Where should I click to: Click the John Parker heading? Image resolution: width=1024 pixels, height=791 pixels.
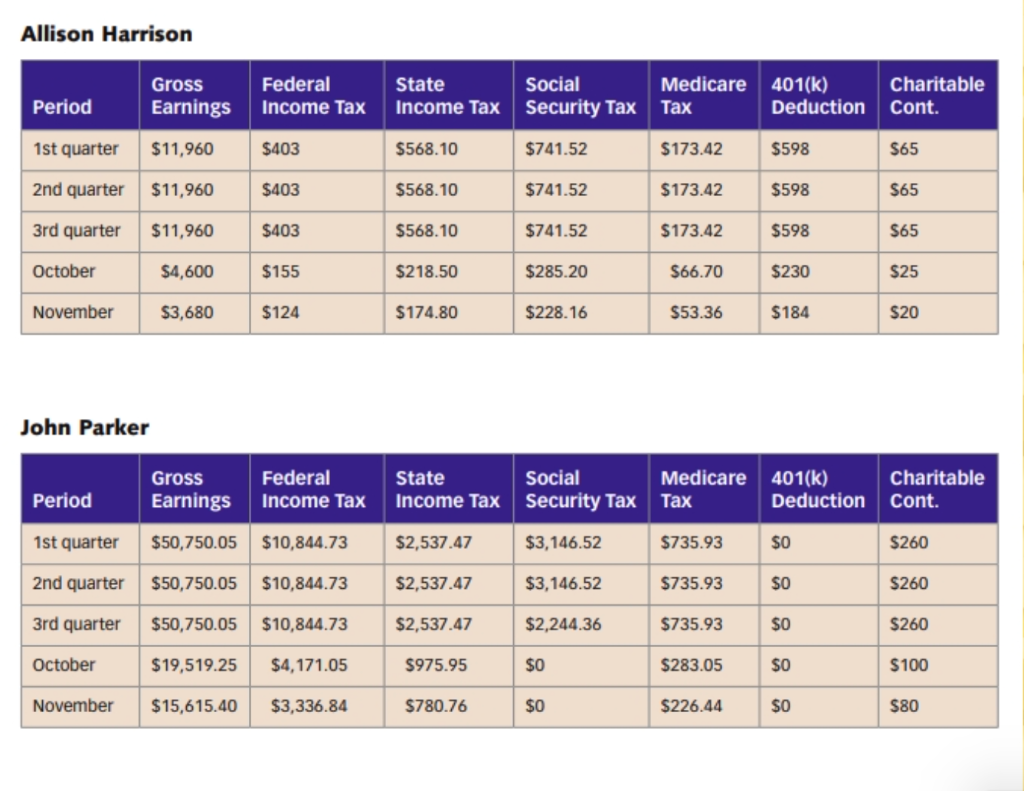(85, 427)
